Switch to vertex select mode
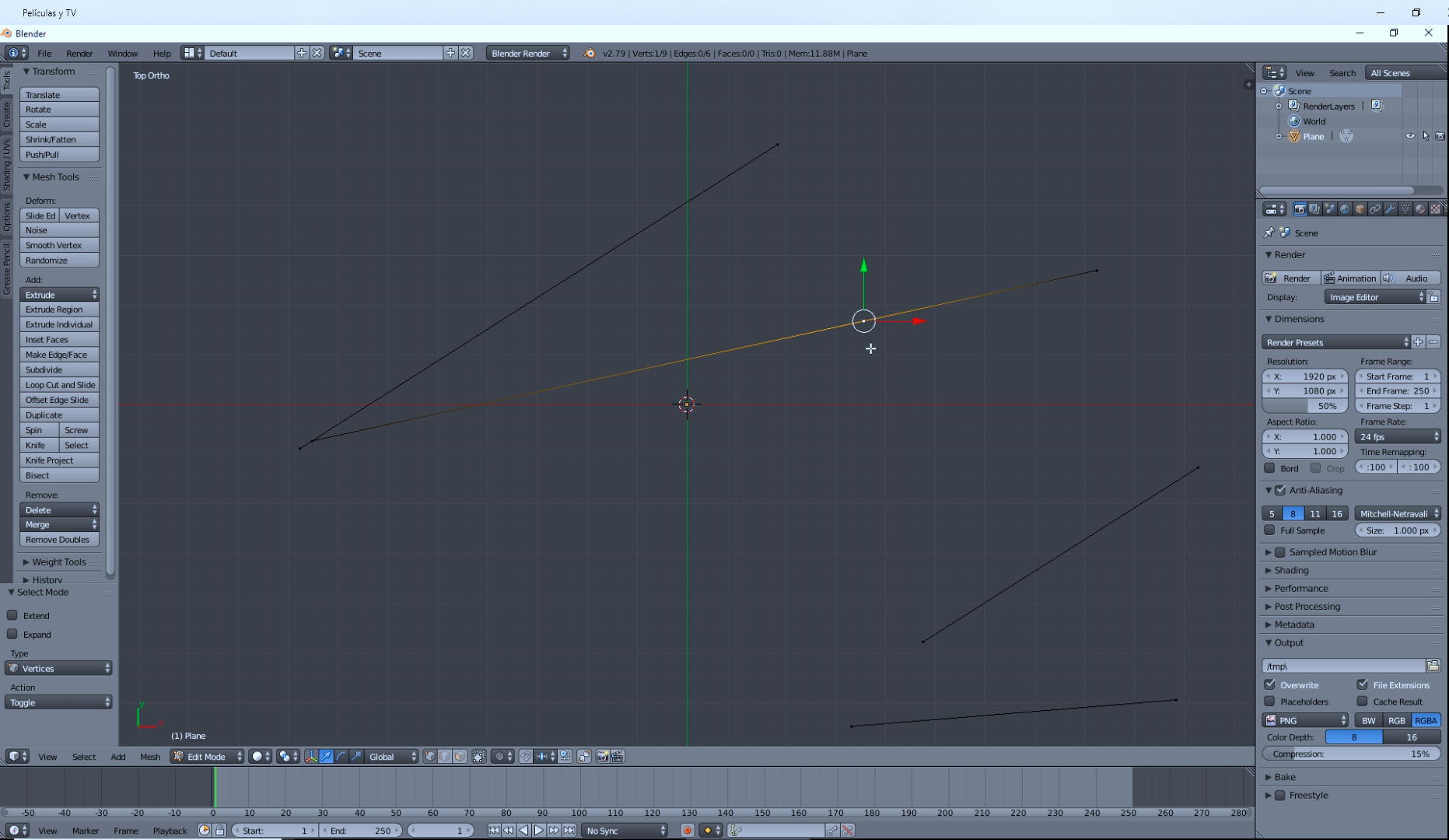Image resolution: width=1449 pixels, height=840 pixels. tap(430, 757)
